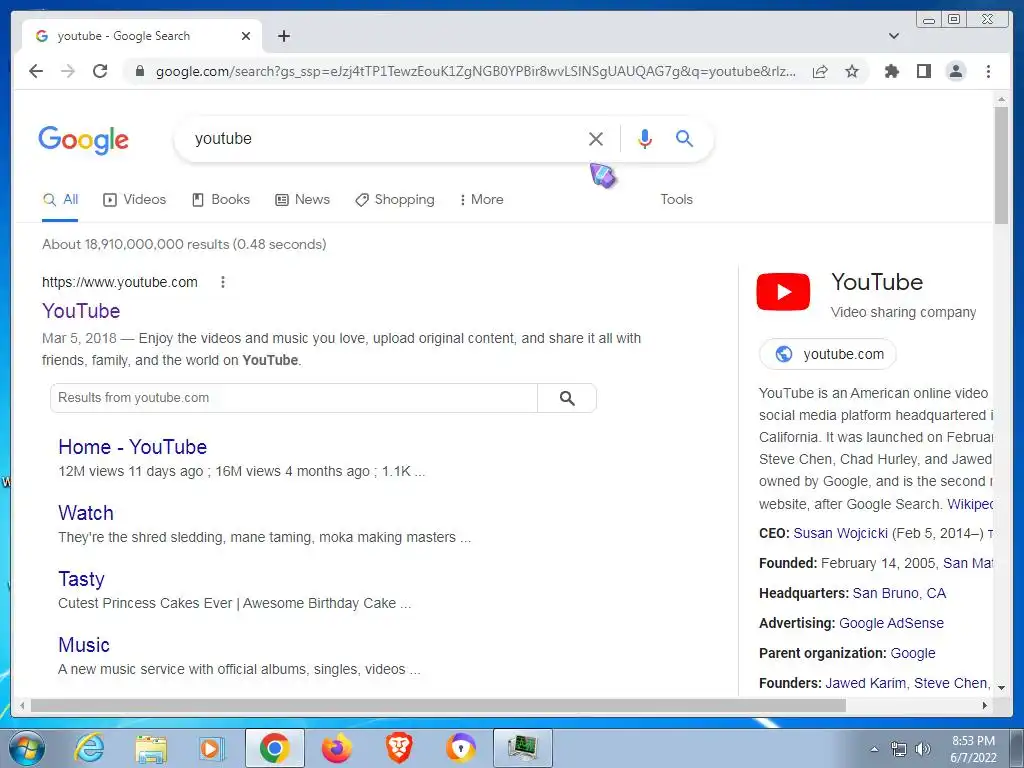Screen dimensions: 1024x768
Task: Expand the More search options
Action: pos(481,200)
